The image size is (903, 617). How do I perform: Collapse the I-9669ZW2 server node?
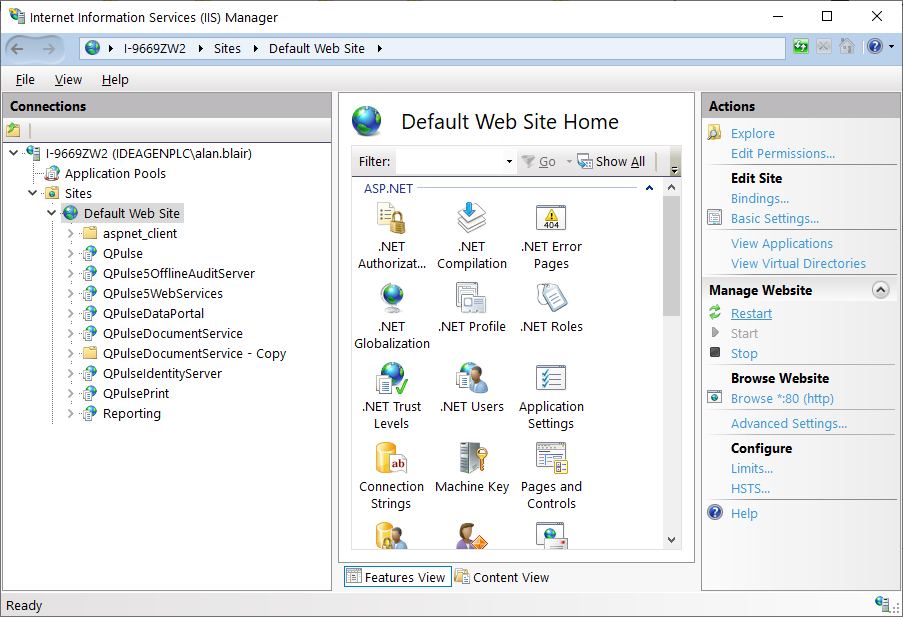click(x=14, y=153)
